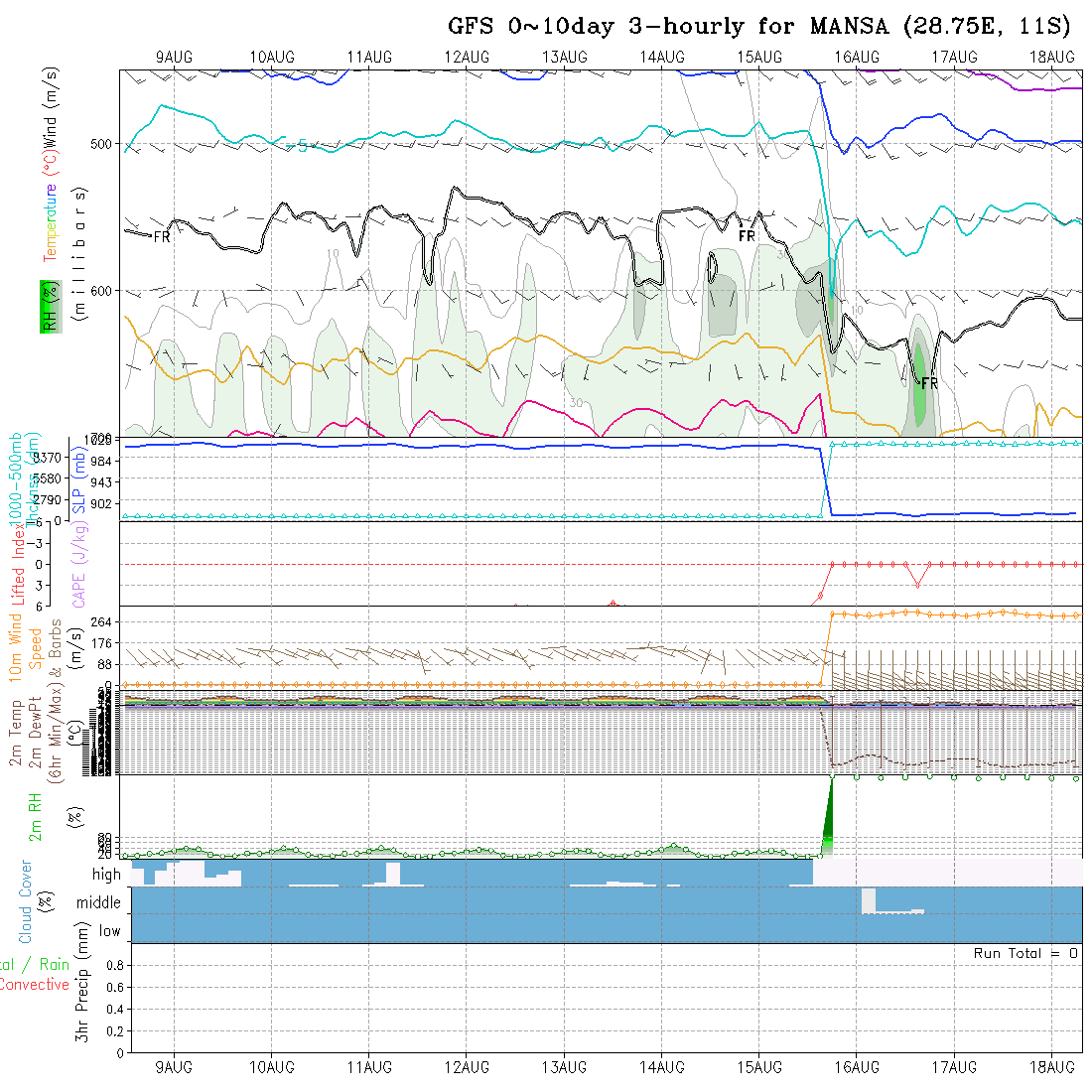Click the 984 value on SLP axis
Image resolution: width=1092 pixels, height=1092 pixels.
click(x=101, y=461)
